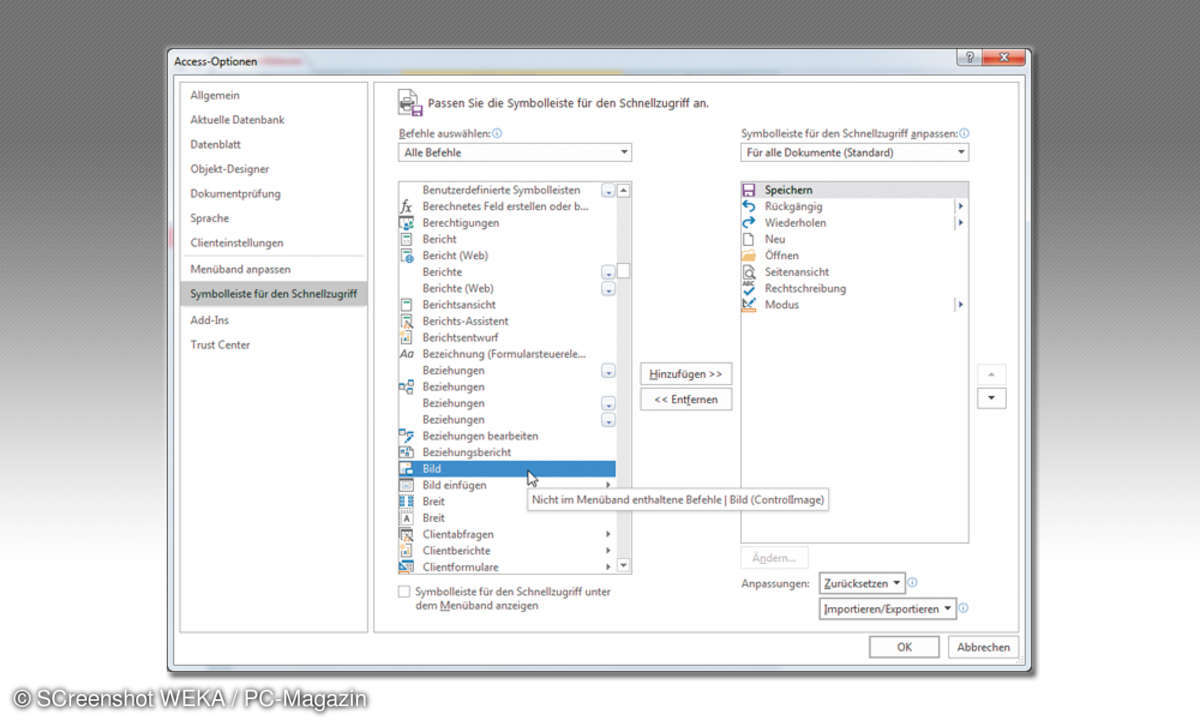Click the Wiederholen redo arrow icon
The height and width of the screenshot is (720, 1200).
(x=749, y=223)
